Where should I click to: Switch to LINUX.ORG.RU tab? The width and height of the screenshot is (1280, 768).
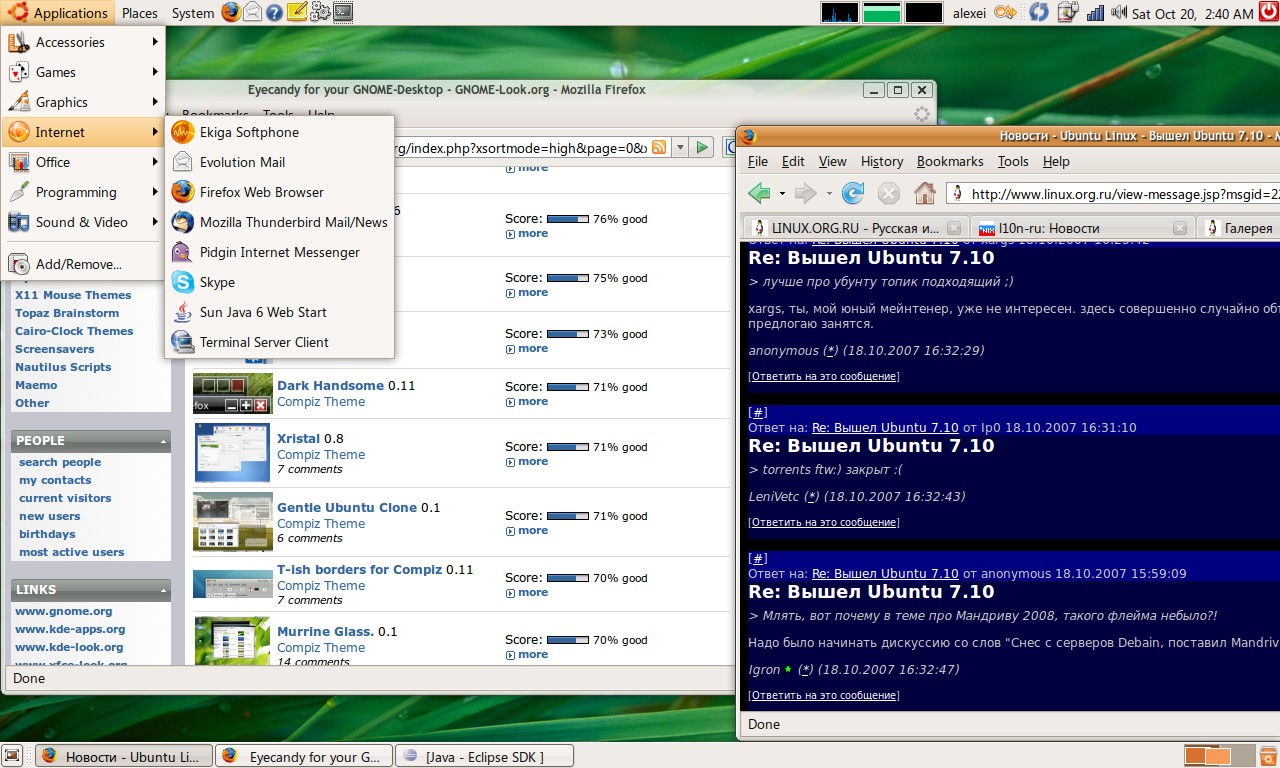tap(855, 228)
